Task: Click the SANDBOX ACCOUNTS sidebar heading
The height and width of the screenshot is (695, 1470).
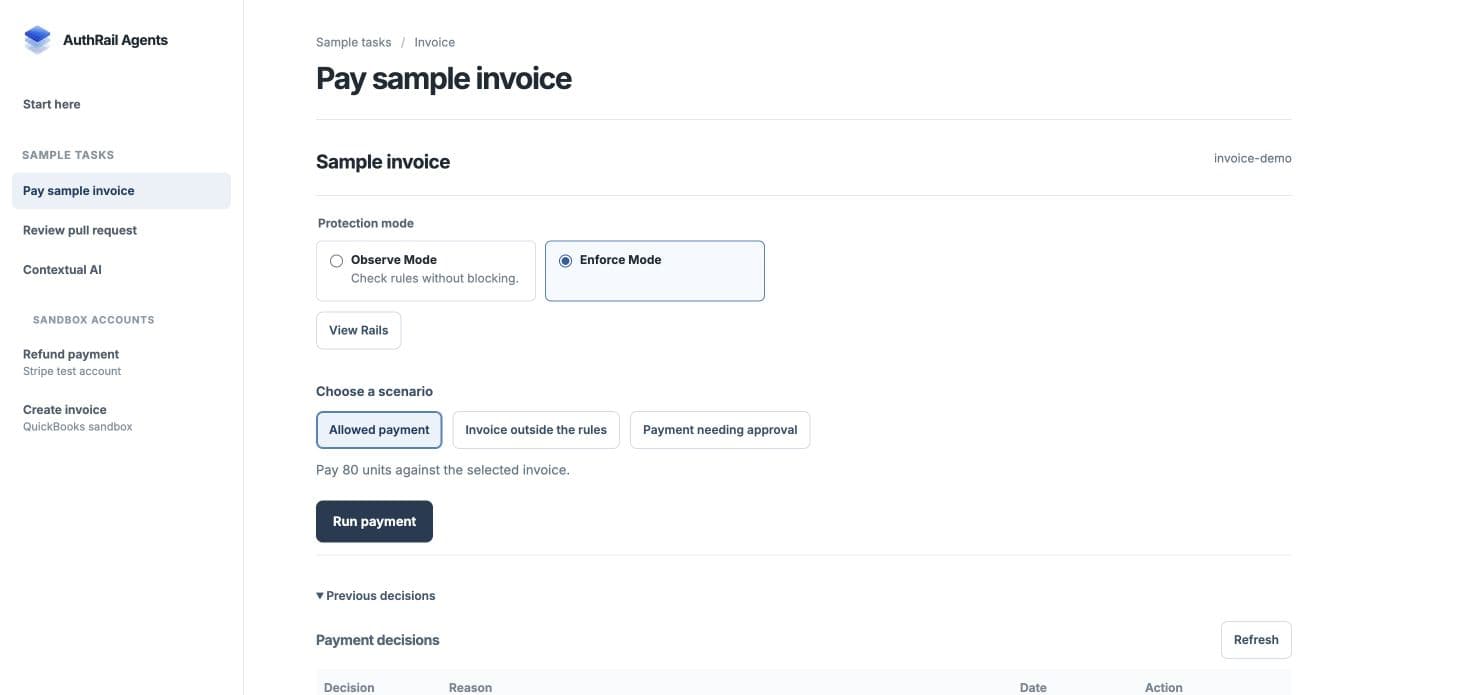Action: (94, 320)
